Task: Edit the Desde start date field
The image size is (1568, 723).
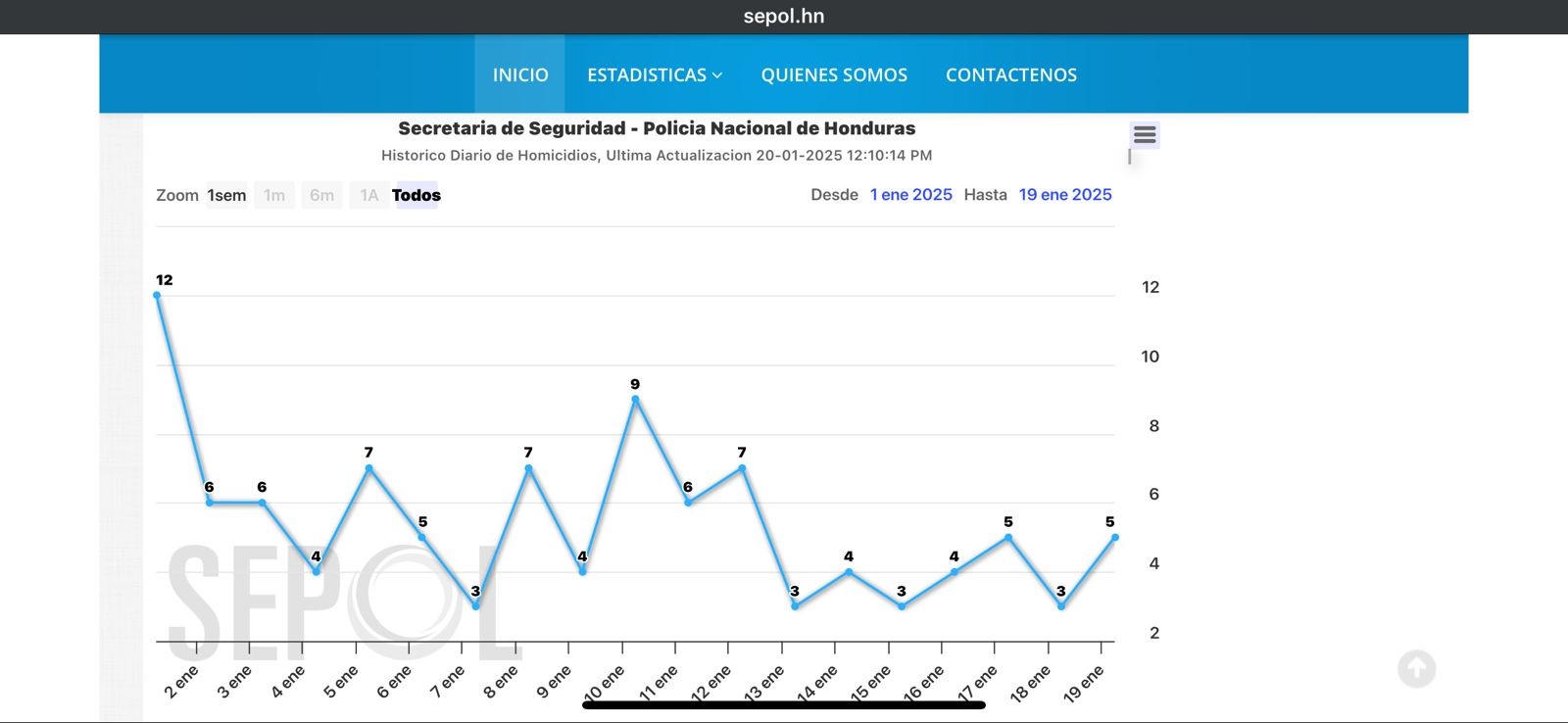Action: (910, 195)
